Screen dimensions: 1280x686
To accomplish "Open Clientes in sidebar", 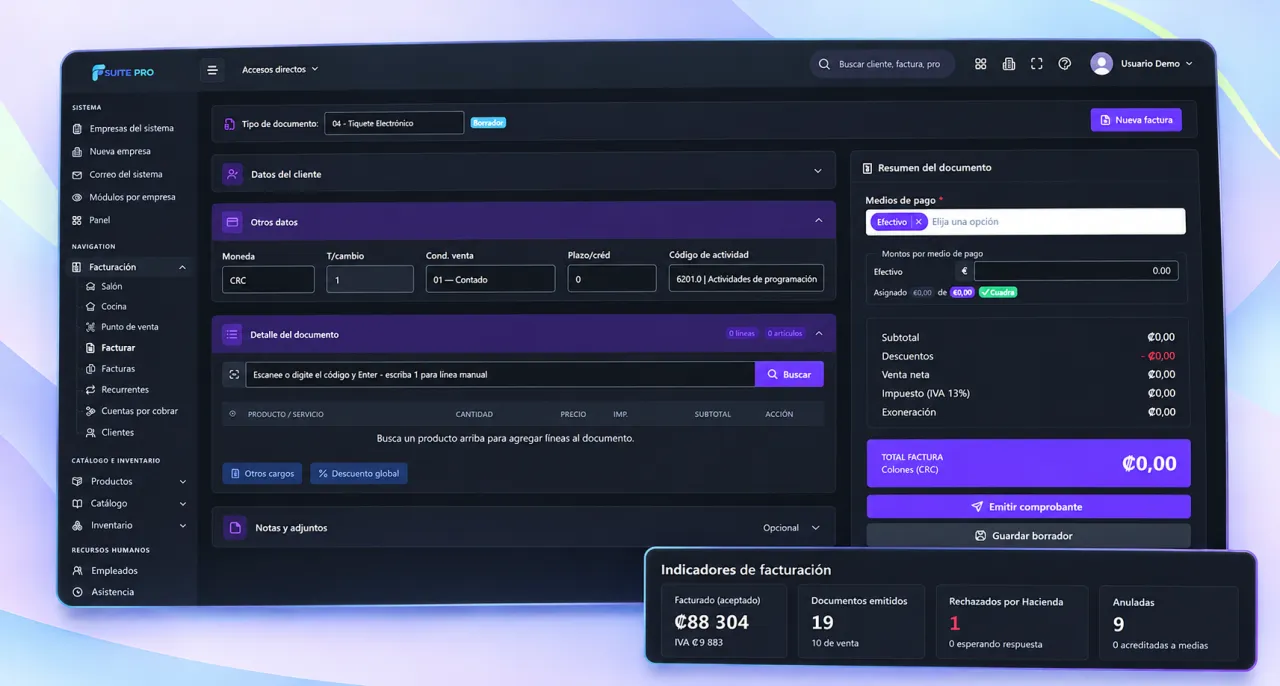I will click(110, 432).
